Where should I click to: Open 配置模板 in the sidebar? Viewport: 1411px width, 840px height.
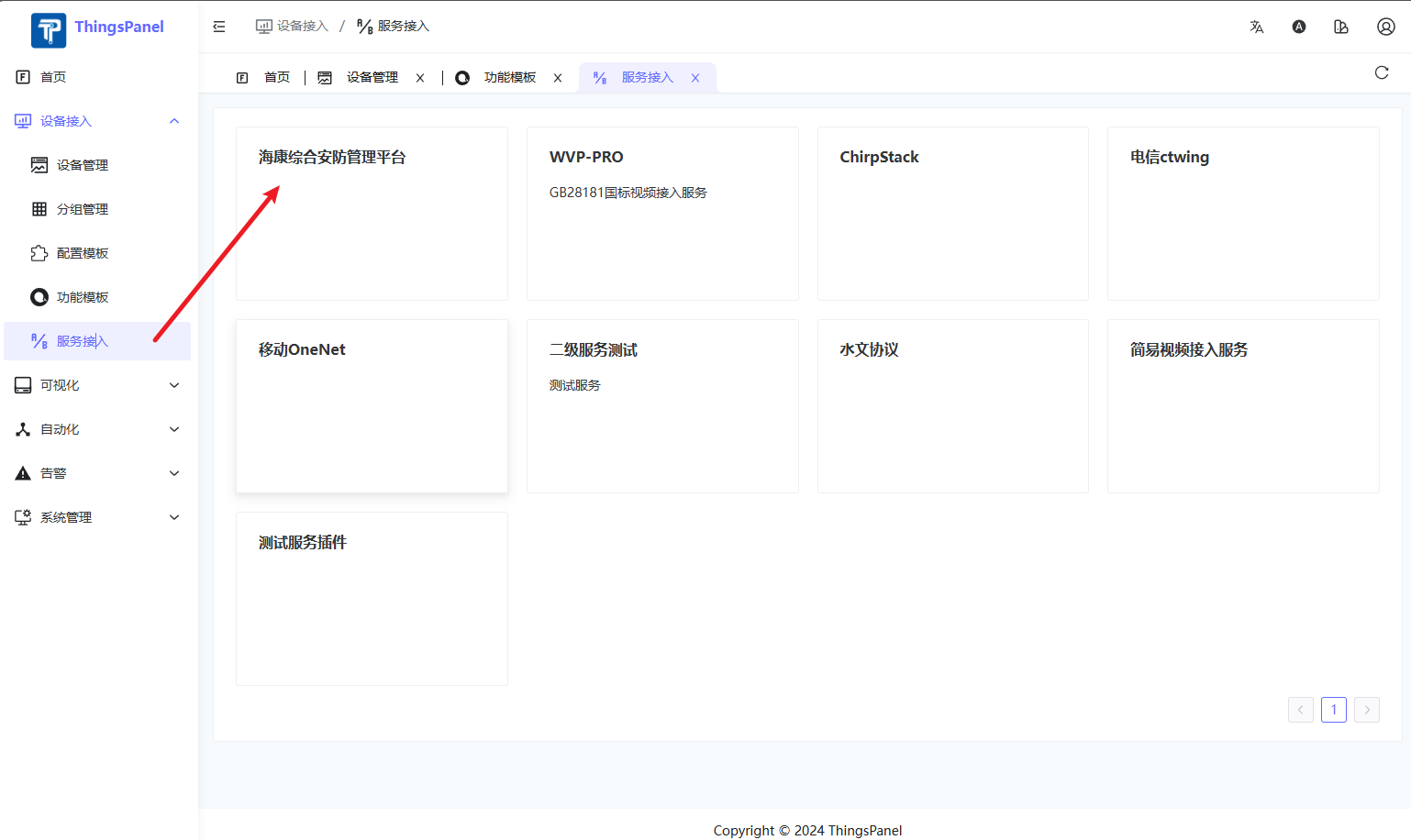(83, 253)
